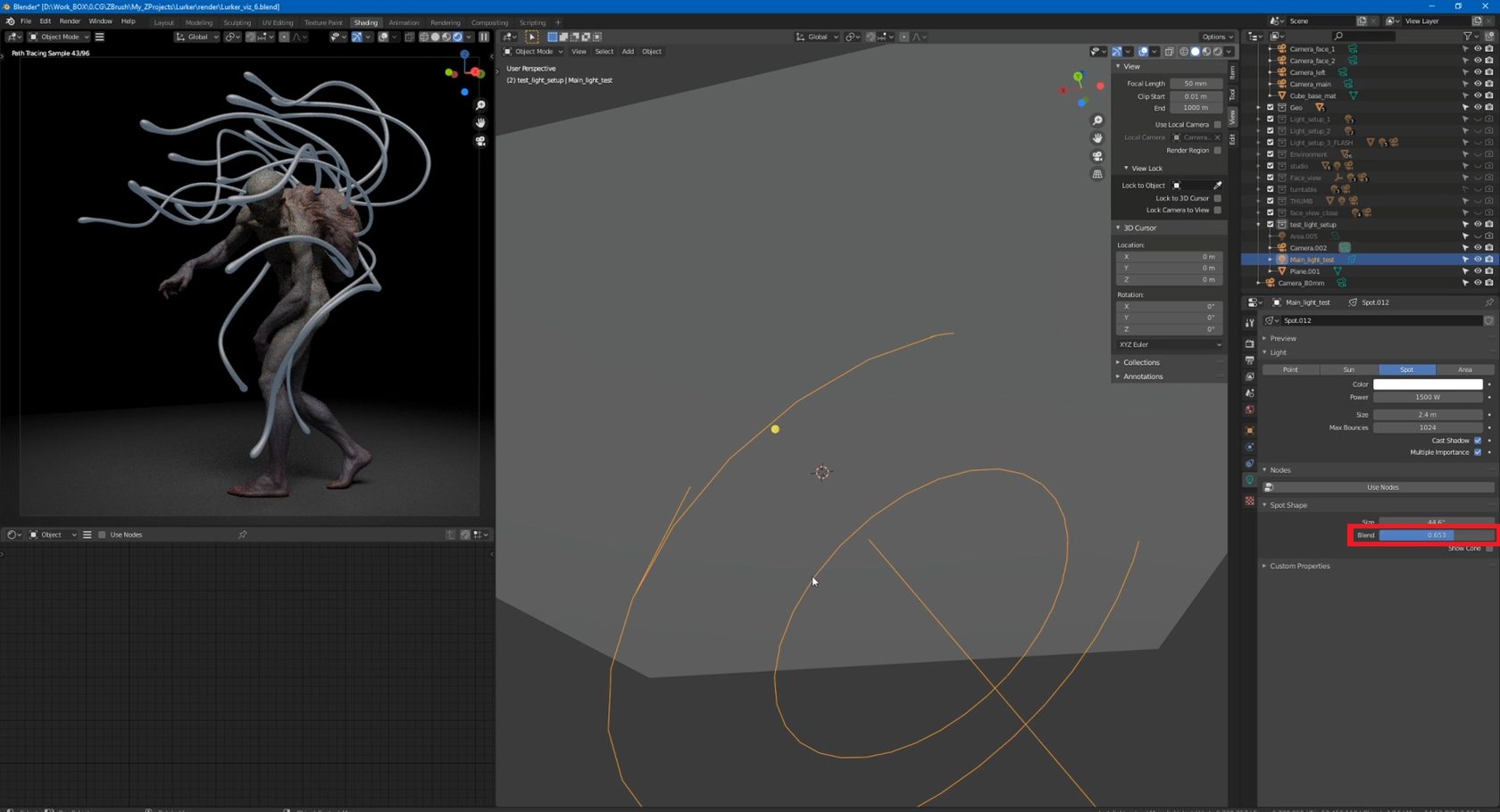Enable the Show Cone checkbox
This screenshot has height=812, width=1500.
(x=1488, y=549)
